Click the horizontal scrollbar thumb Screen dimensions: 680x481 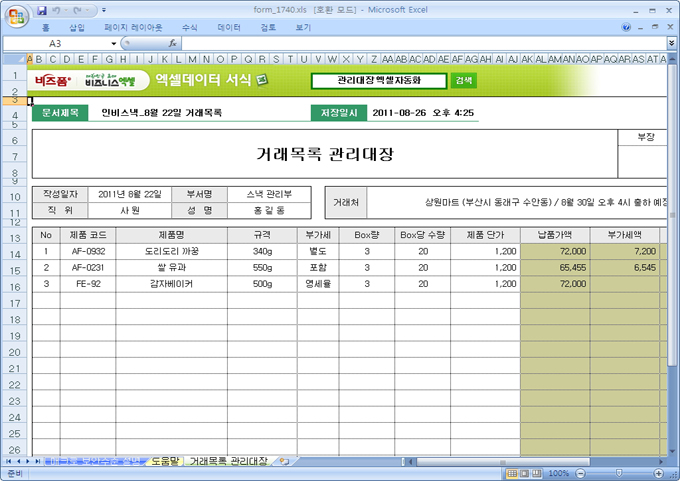(x=503, y=462)
